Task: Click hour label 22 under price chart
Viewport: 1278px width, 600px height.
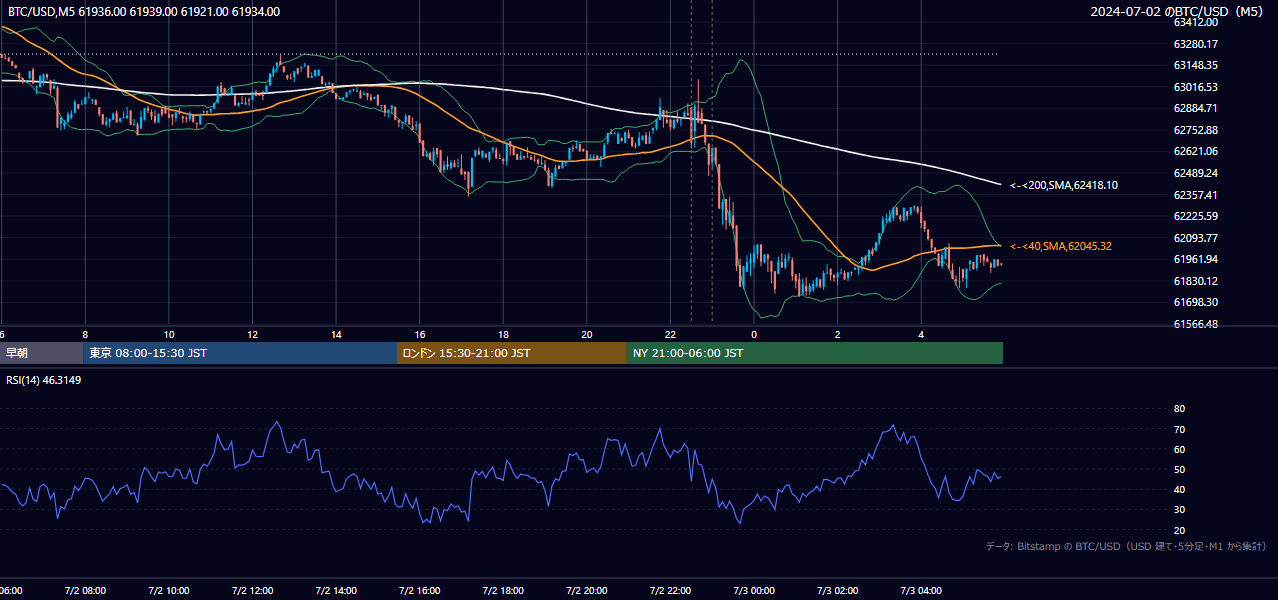Action: (x=671, y=334)
